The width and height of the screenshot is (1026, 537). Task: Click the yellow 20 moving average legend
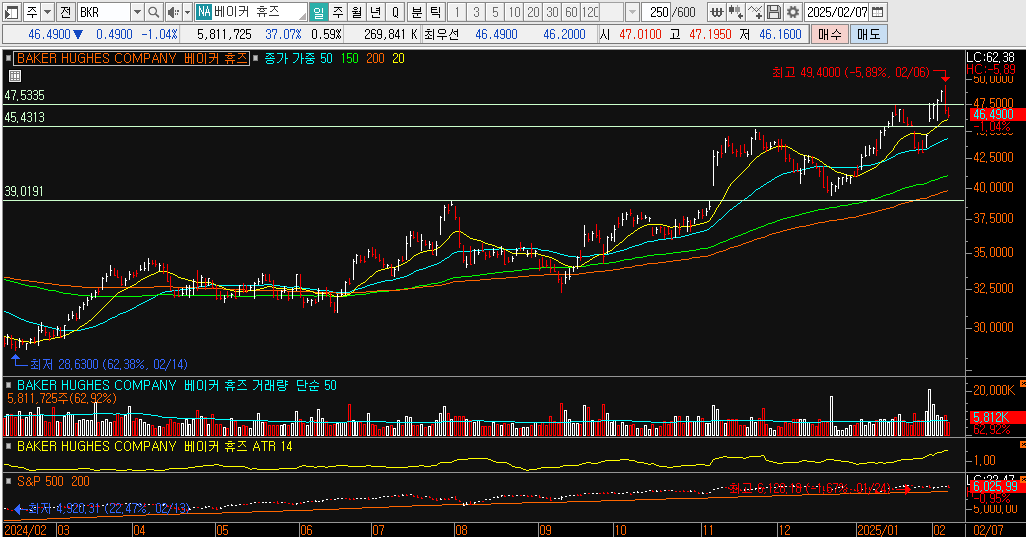point(398,59)
